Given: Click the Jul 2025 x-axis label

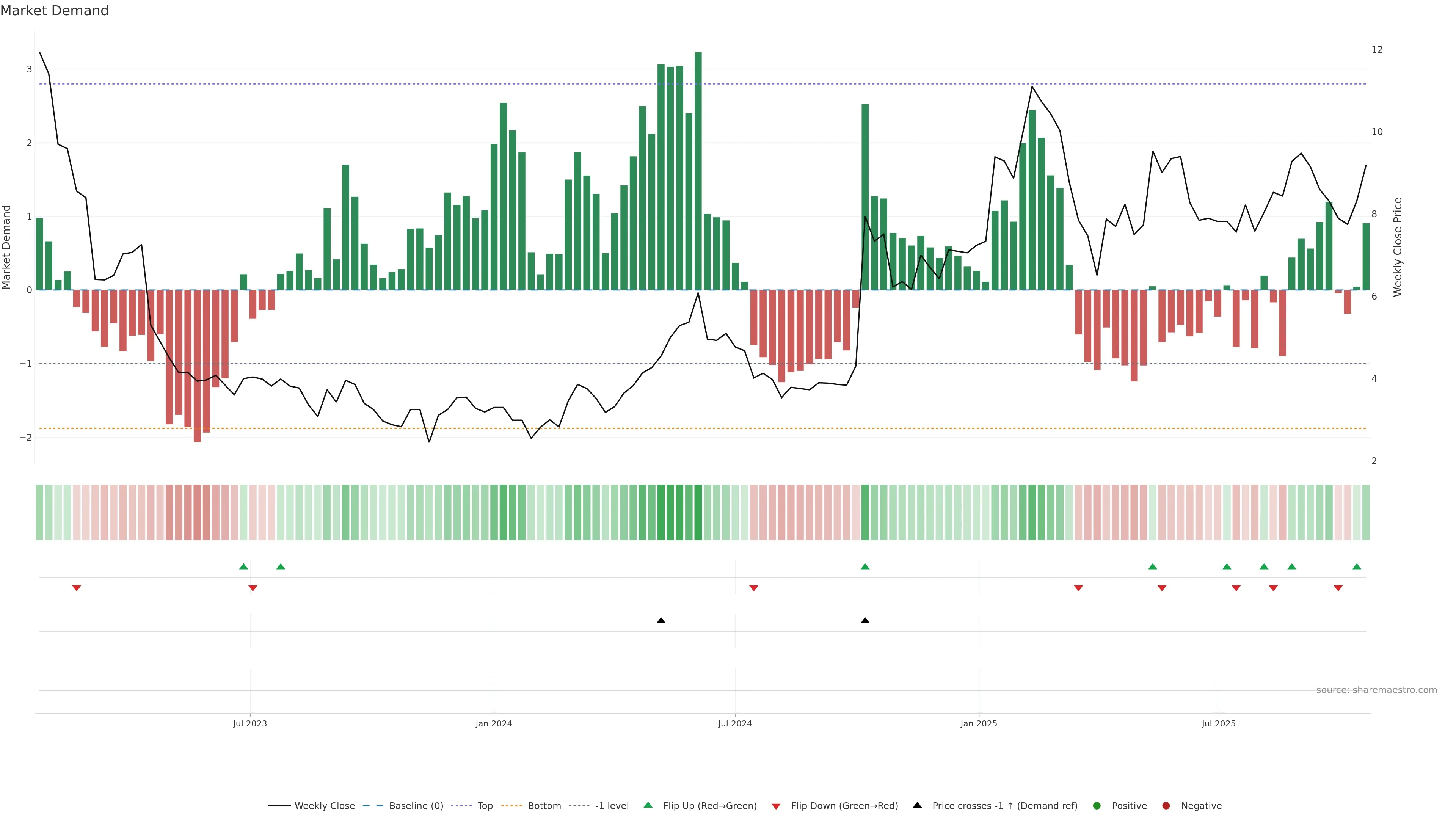Looking at the screenshot, I should coord(1219,723).
